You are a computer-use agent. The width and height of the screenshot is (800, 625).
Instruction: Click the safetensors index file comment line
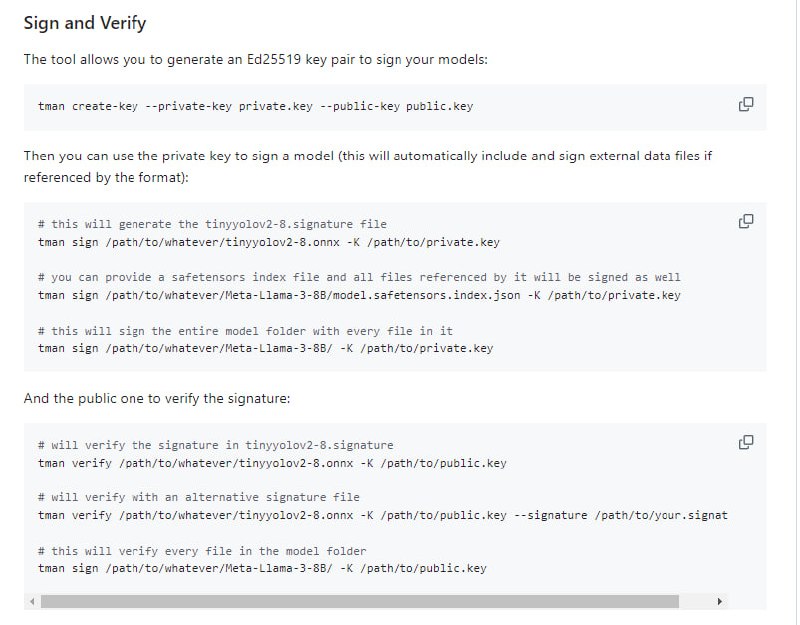[359, 277]
